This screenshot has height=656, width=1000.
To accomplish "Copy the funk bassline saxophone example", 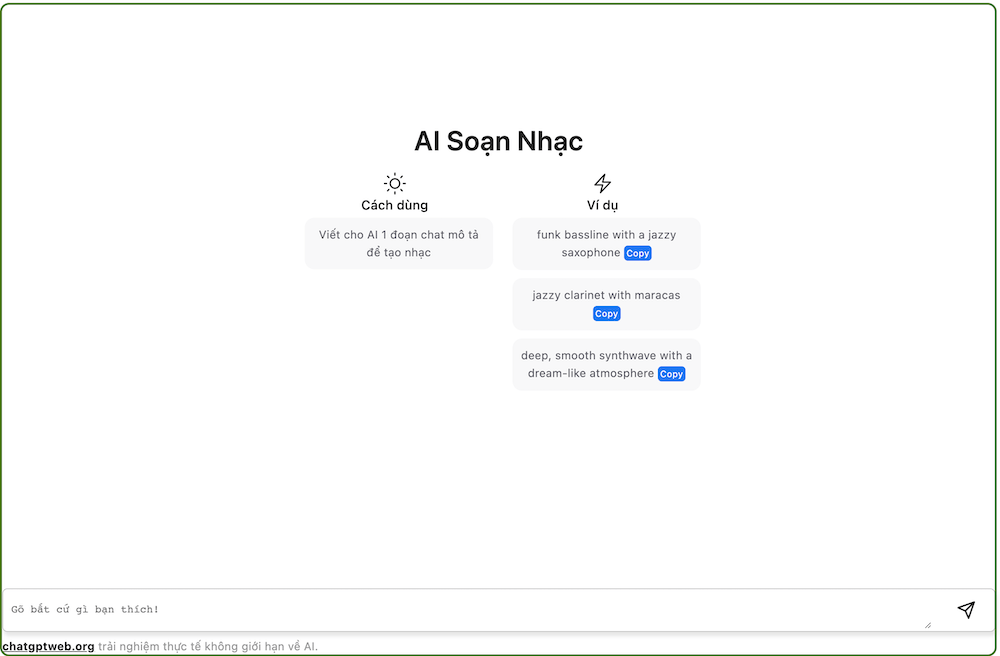I will point(638,253).
